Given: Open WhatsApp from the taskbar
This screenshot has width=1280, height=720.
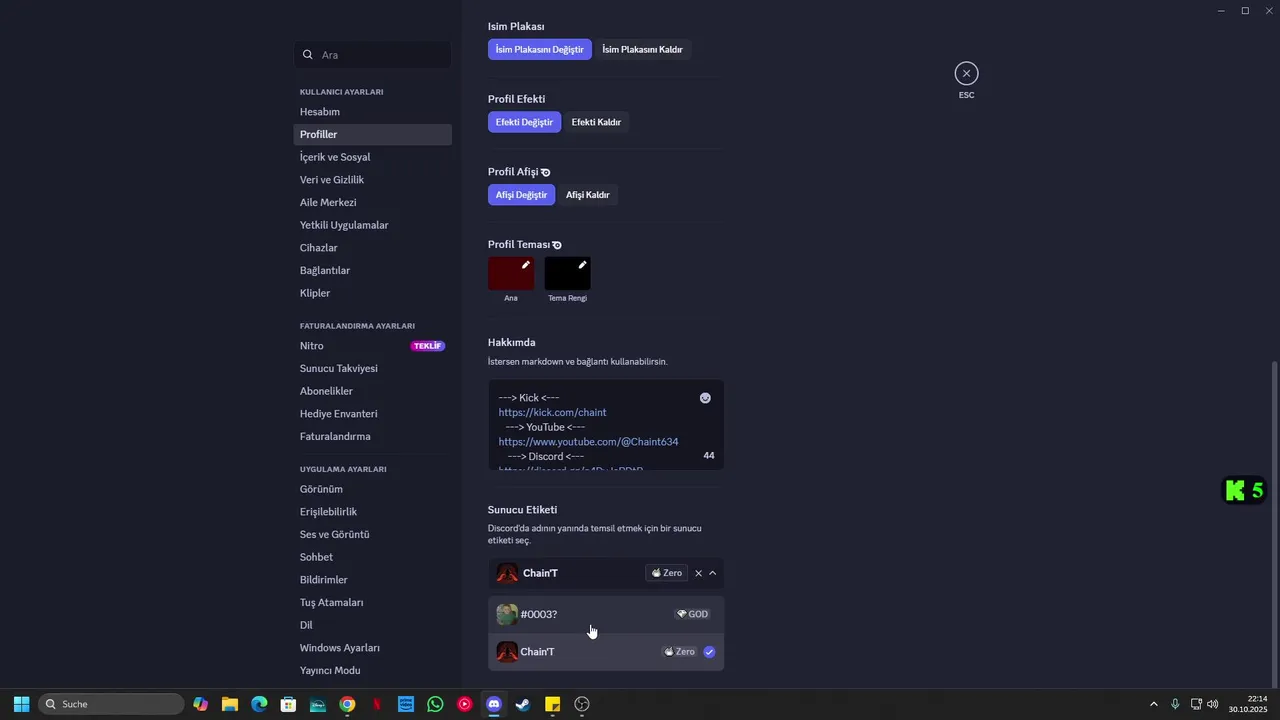Looking at the screenshot, I should click(x=435, y=704).
